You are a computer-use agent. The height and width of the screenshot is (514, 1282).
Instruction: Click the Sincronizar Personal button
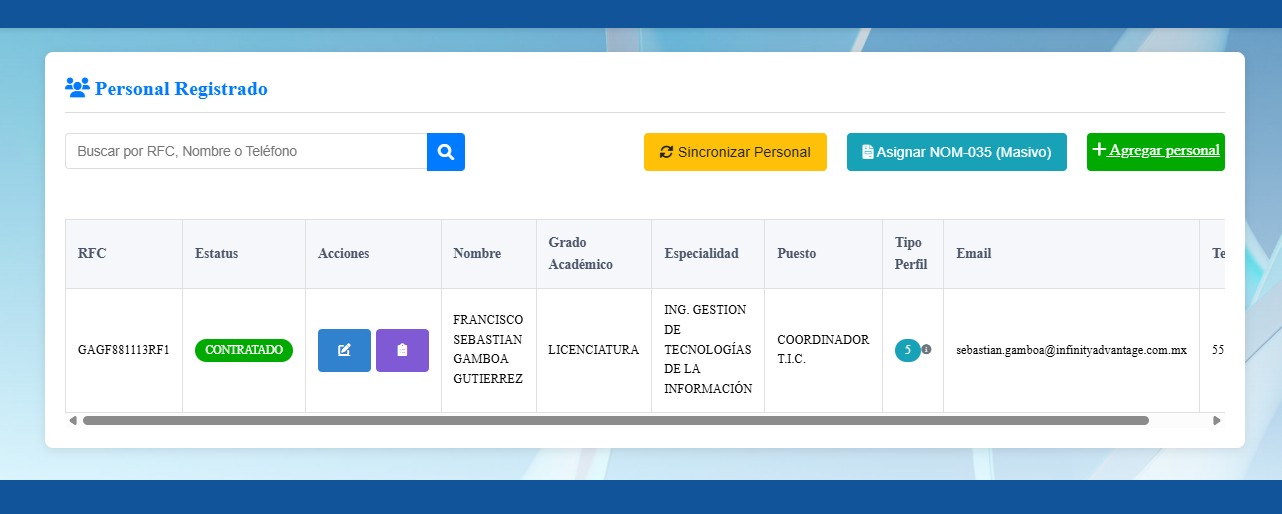pos(735,152)
